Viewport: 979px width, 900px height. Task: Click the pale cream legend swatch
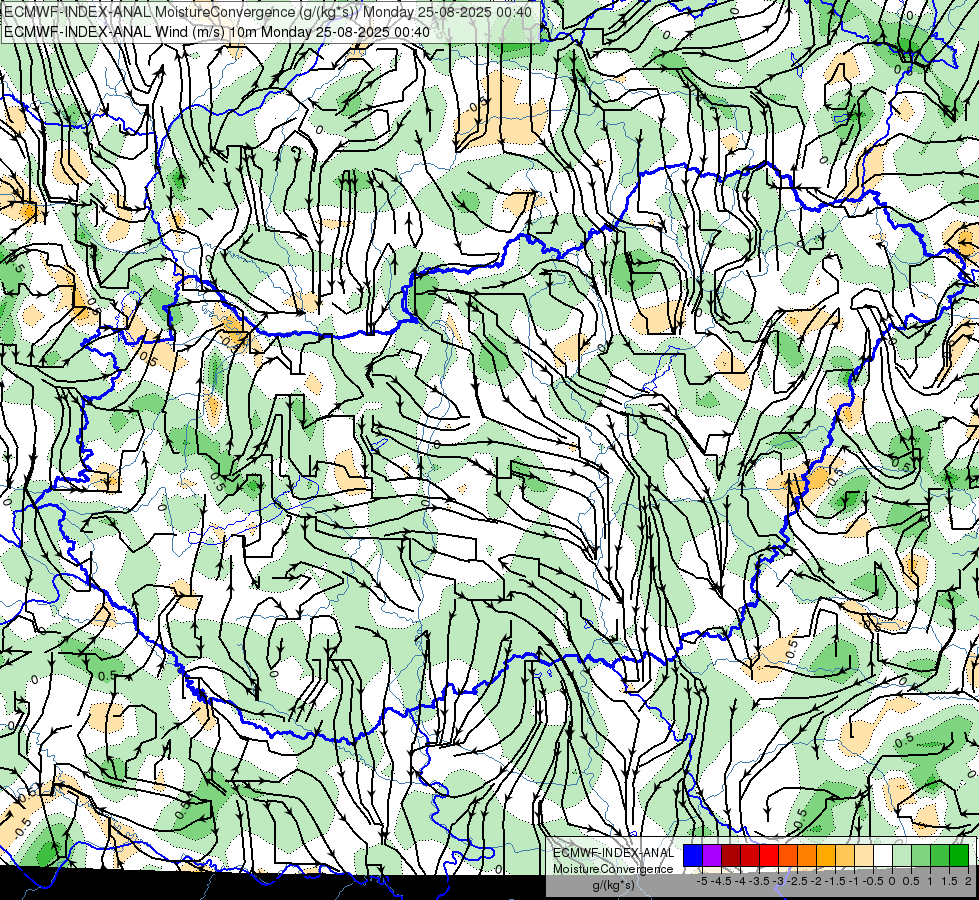coord(864,855)
